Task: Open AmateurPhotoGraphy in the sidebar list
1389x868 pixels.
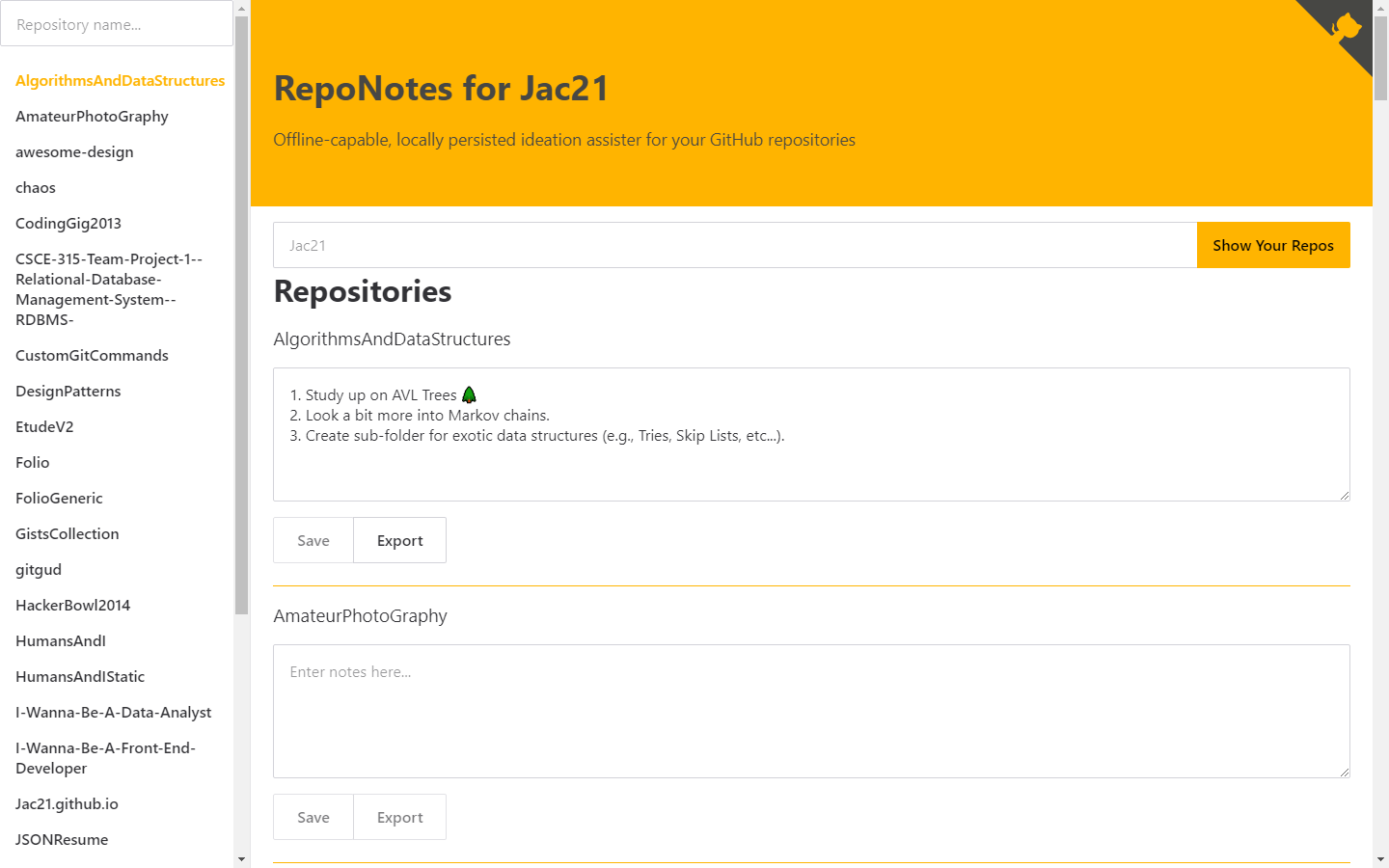Action: click(92, 117)
